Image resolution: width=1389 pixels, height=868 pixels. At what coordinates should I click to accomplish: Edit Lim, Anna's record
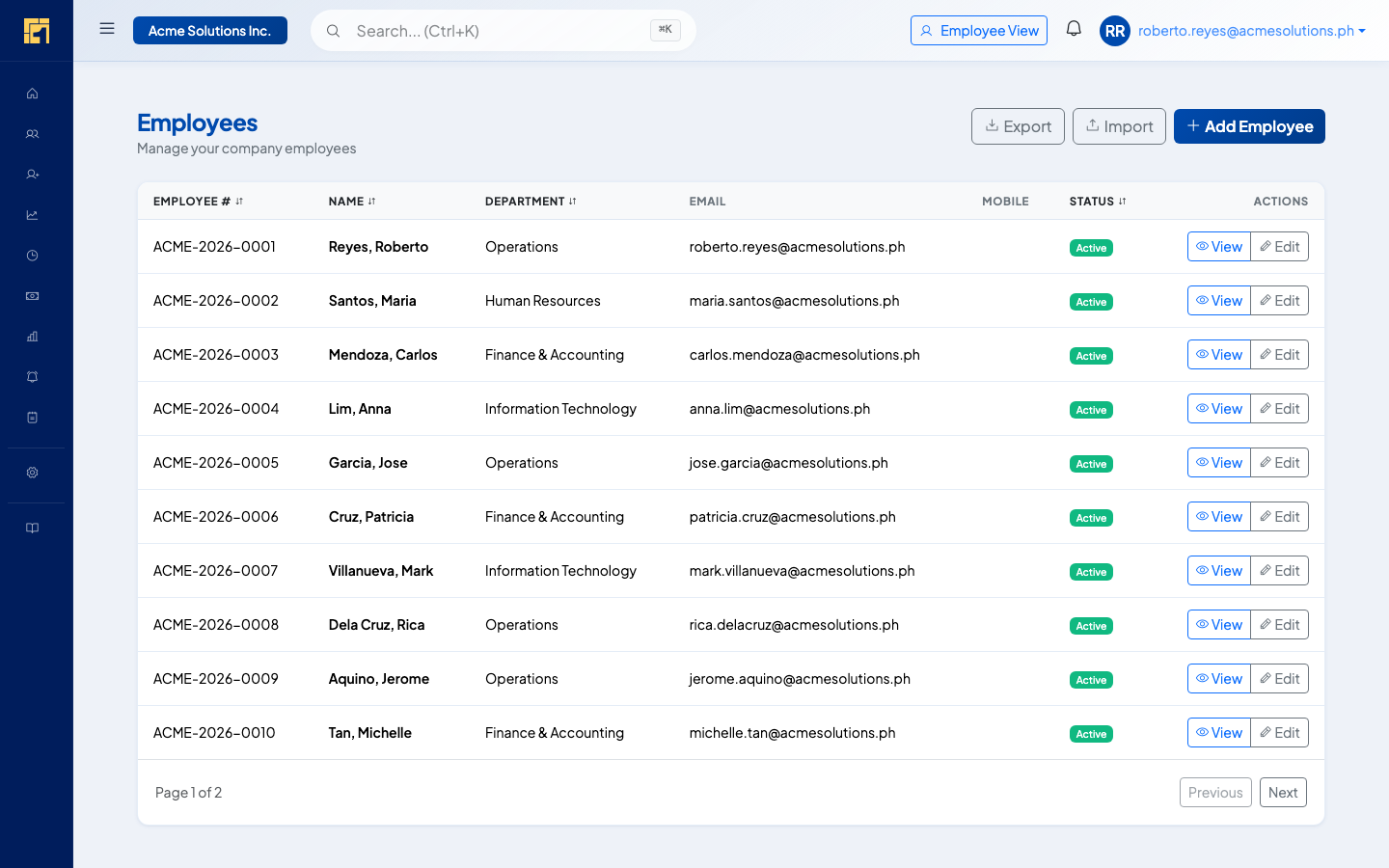[1280, 409]
